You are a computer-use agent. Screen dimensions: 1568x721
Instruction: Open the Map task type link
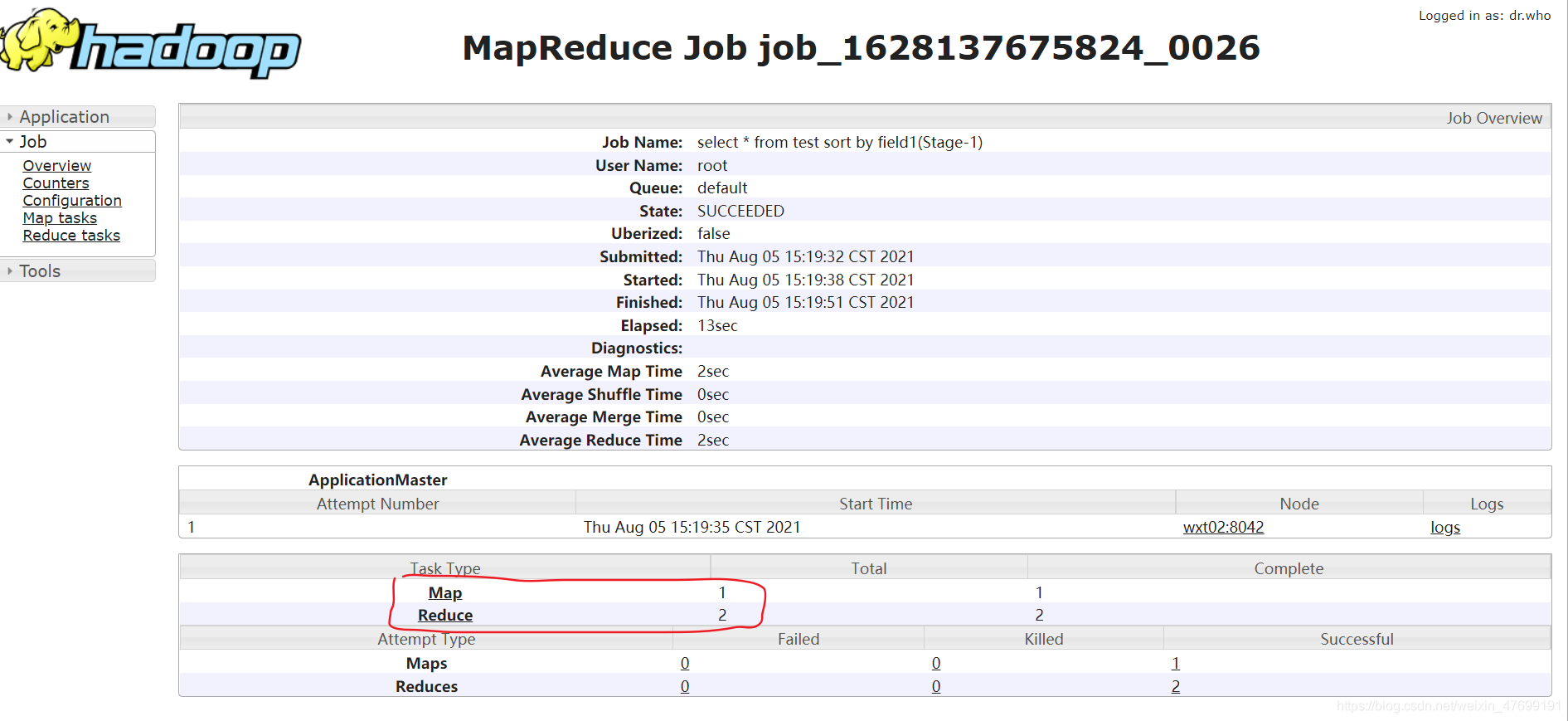pyautogui.click(x=445, y=593)
